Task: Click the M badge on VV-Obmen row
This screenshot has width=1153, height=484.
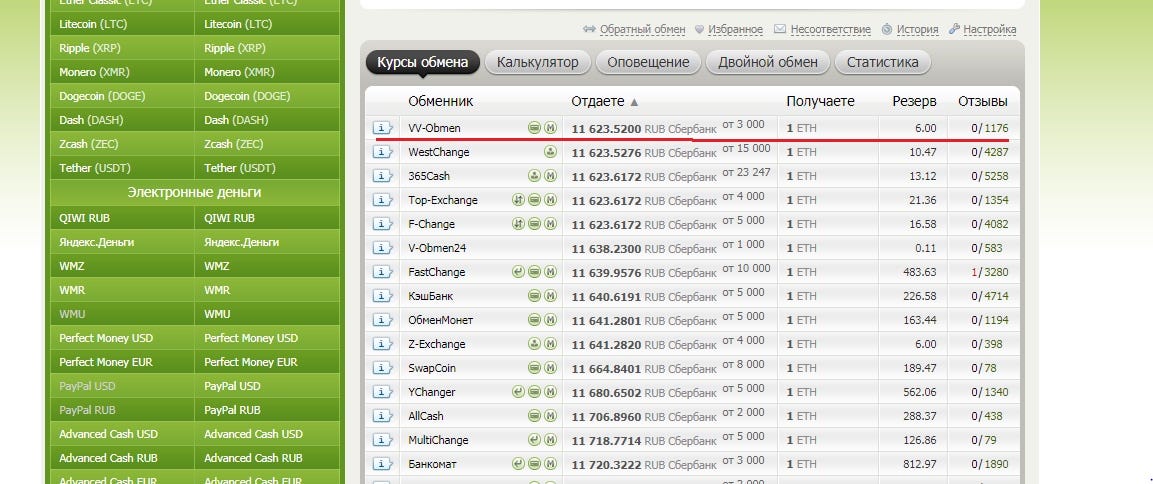Action: [x=551, y=128]
